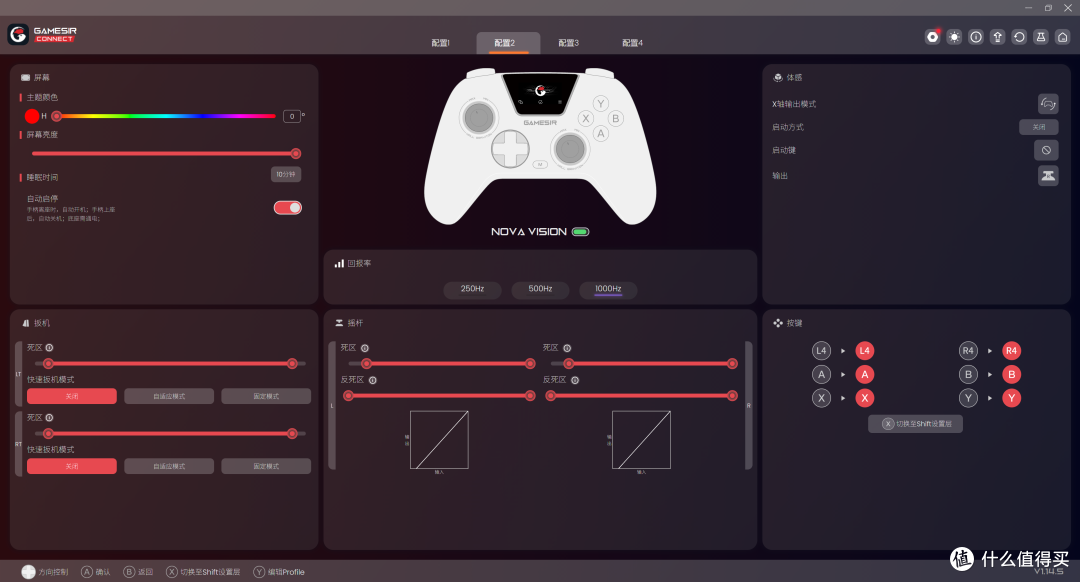Viewport: 1080px width, 582px height.
Task: Click the white Nova Vision controller image
Action: [x=540, y=146]
